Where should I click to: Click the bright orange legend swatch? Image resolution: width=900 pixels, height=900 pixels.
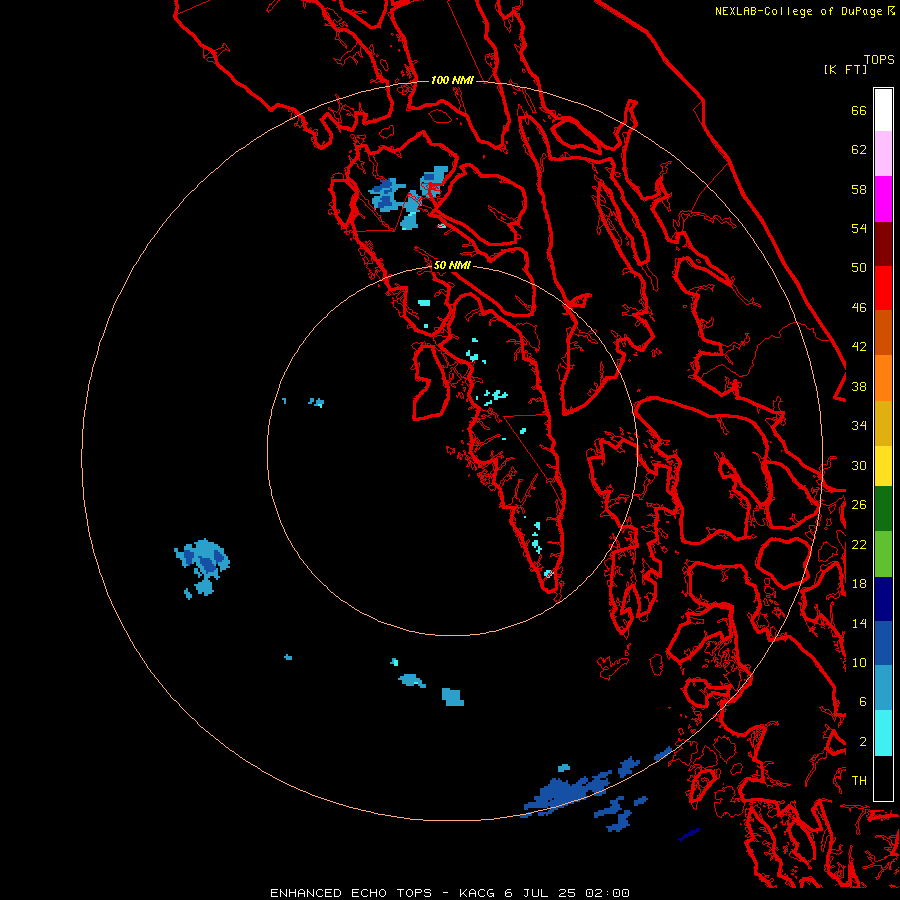coord(883,378)
